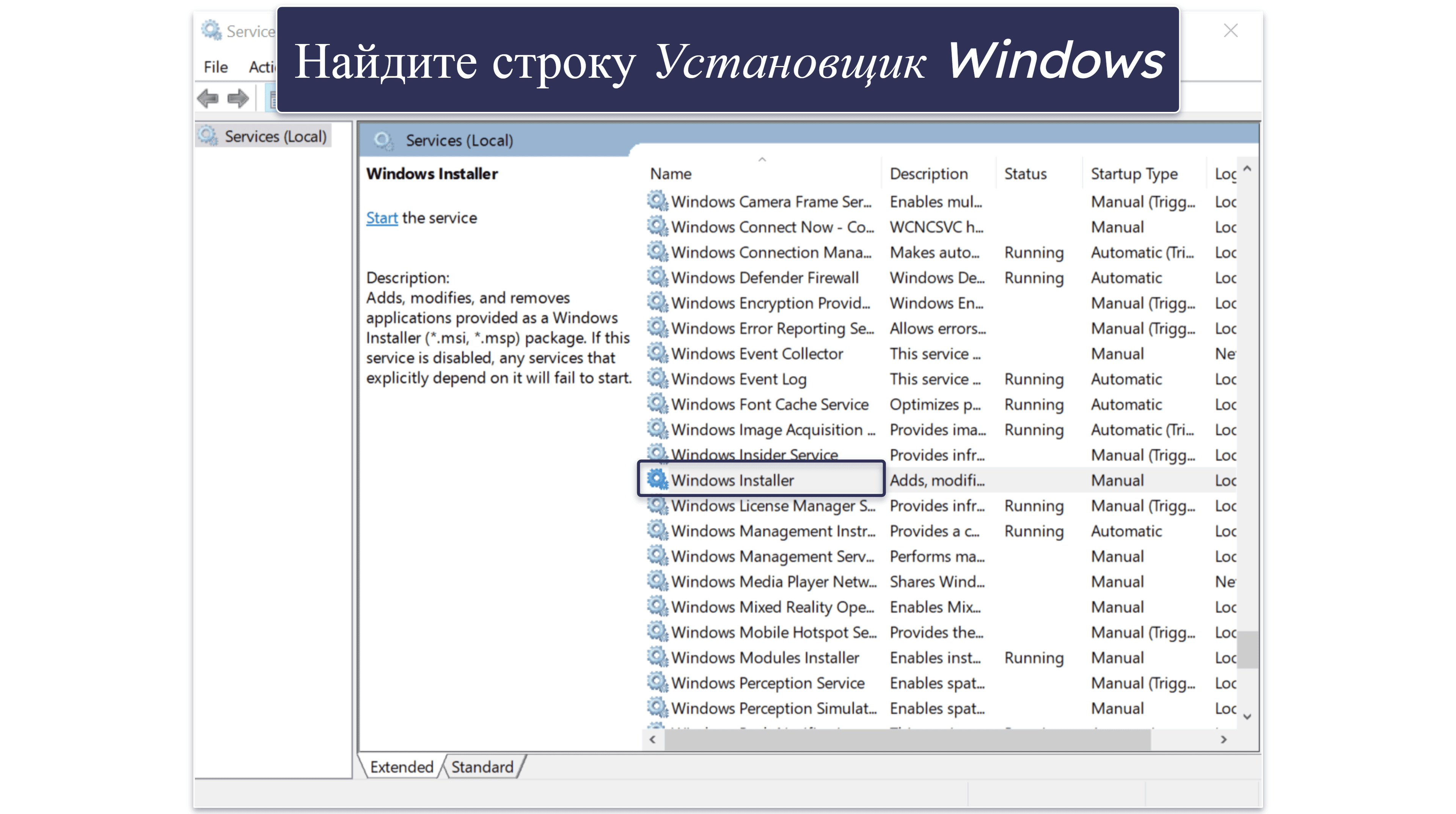The width and height of the screenshot is (1456, 814).
Task: Select the Windows Update Medic-like row Windows Perception Service
Action: point(768,683)
